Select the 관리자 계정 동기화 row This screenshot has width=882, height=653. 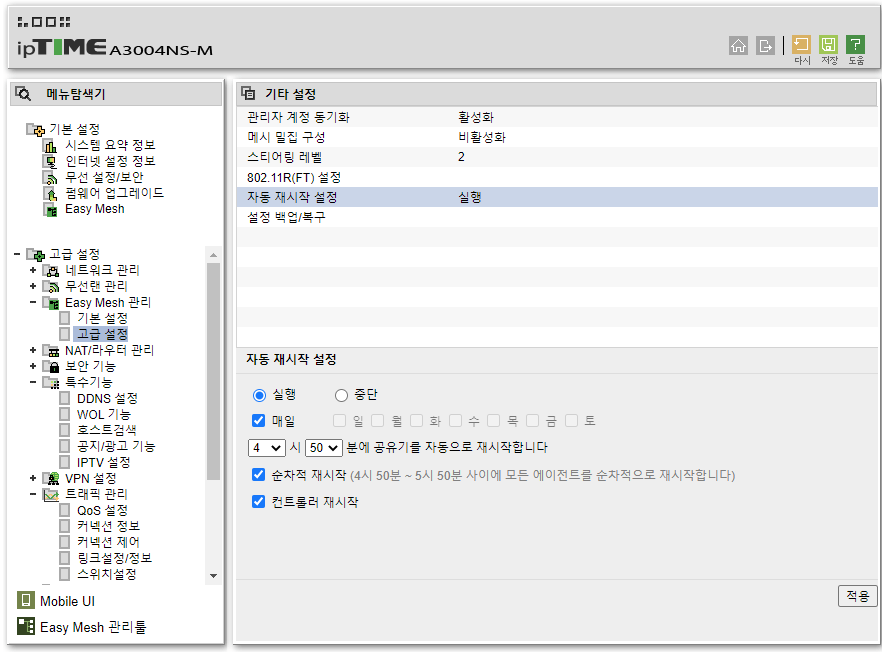557,118
